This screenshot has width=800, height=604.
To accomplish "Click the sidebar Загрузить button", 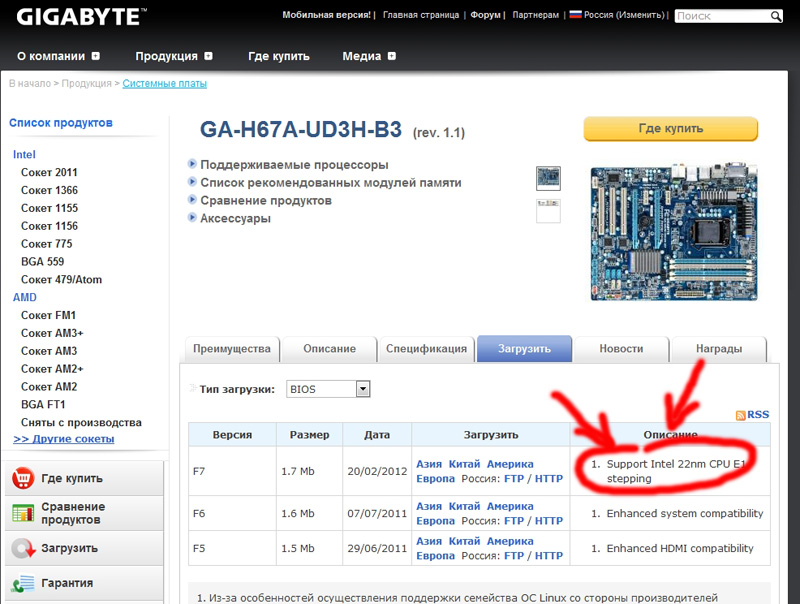I will click(x=84, y=548).
